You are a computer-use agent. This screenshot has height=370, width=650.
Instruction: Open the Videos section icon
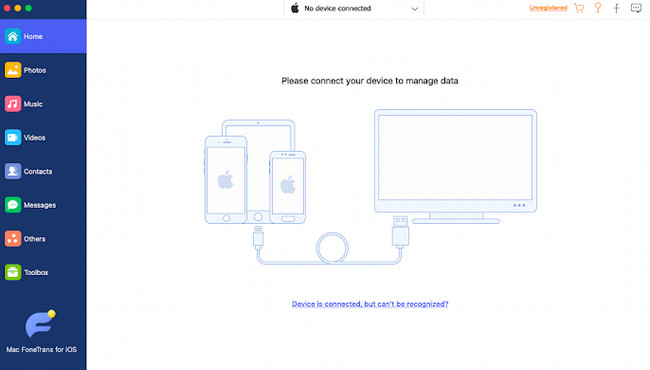point(13,137)
